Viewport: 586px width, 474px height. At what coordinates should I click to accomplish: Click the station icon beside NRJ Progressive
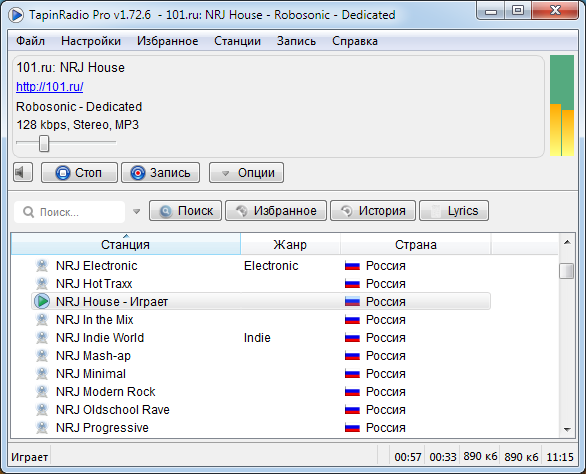pos(42,427)
